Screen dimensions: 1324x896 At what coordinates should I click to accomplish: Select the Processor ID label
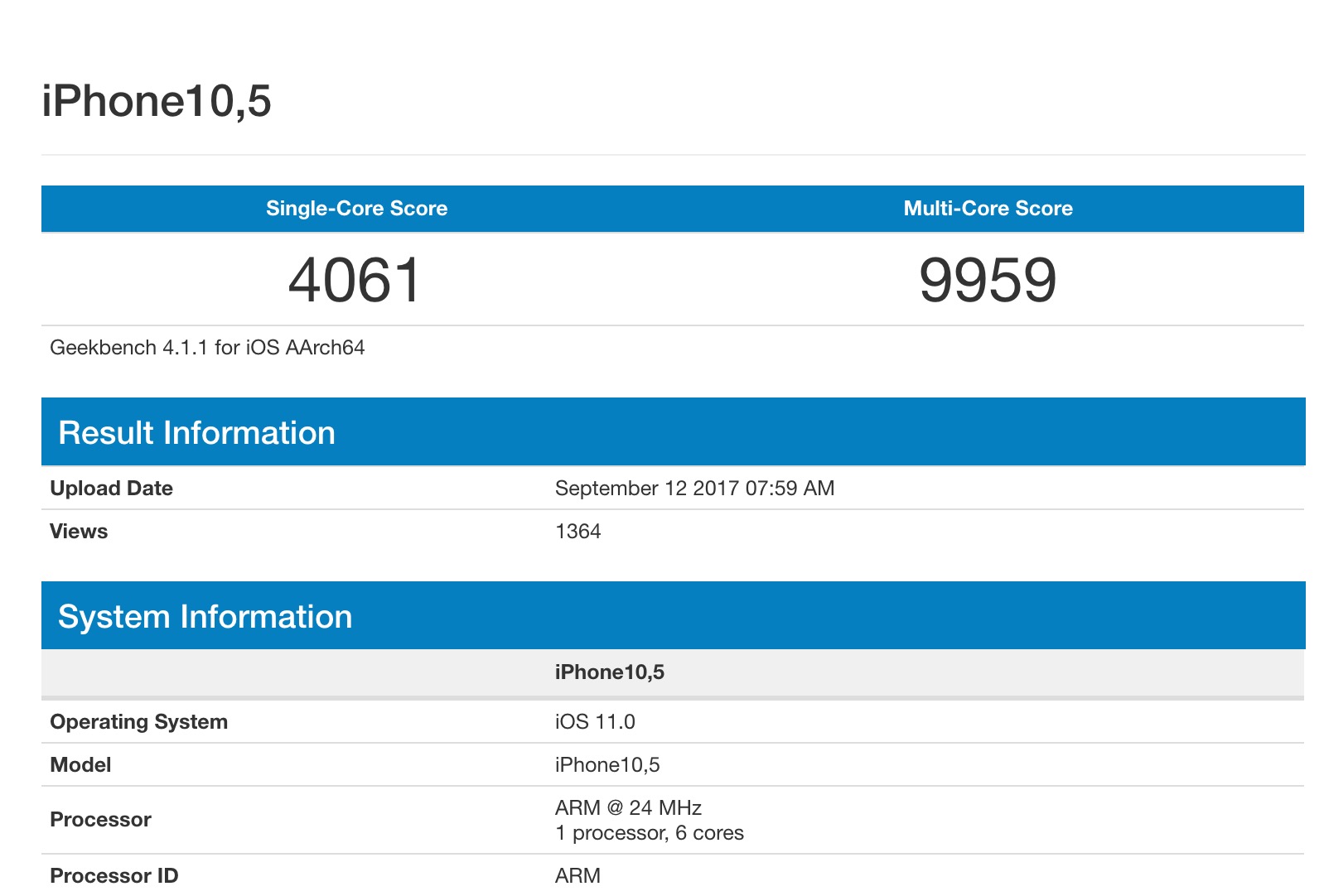[x=114, y=876]
